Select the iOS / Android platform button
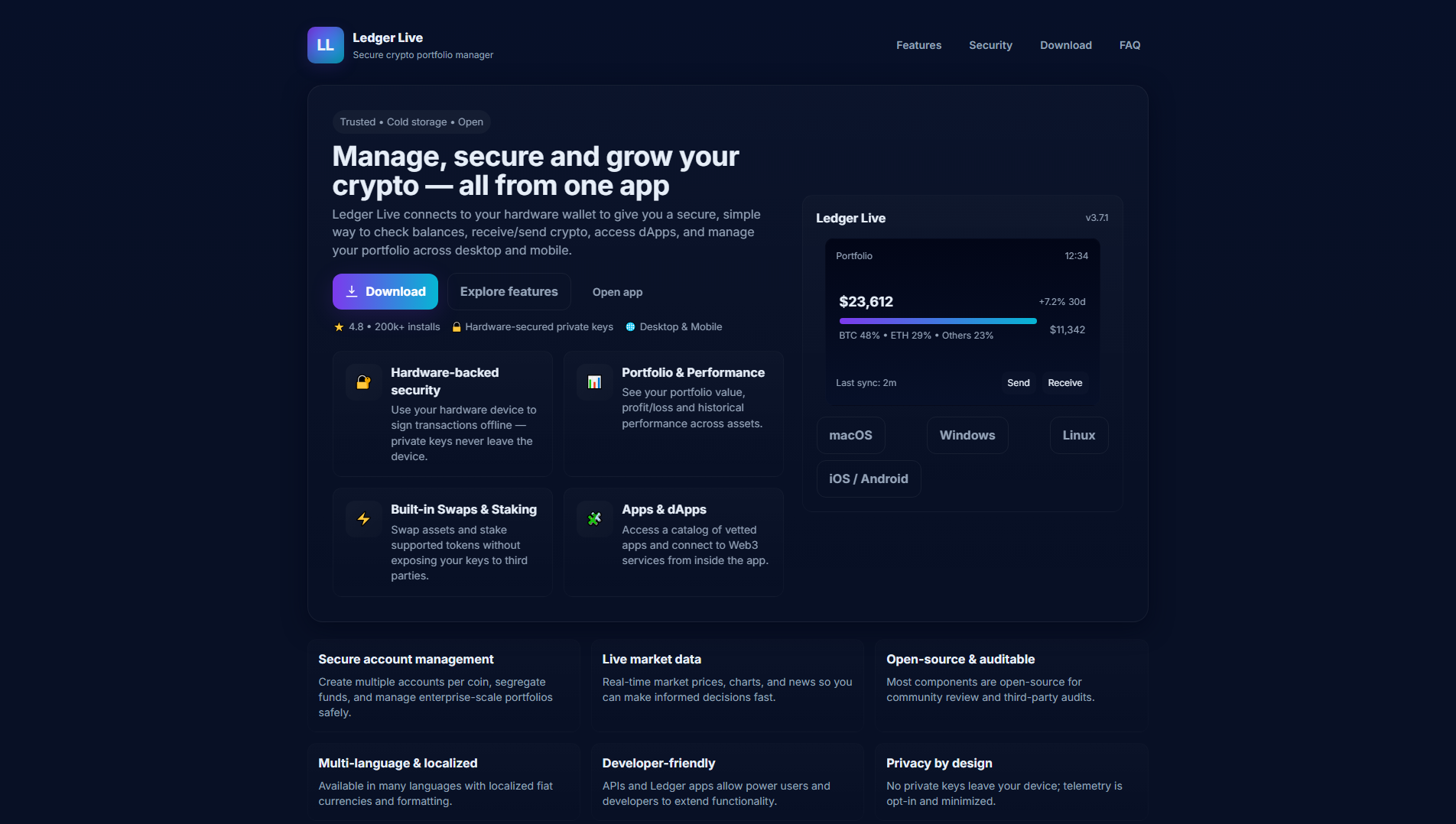1456x824 pixels. pos(869,479)
